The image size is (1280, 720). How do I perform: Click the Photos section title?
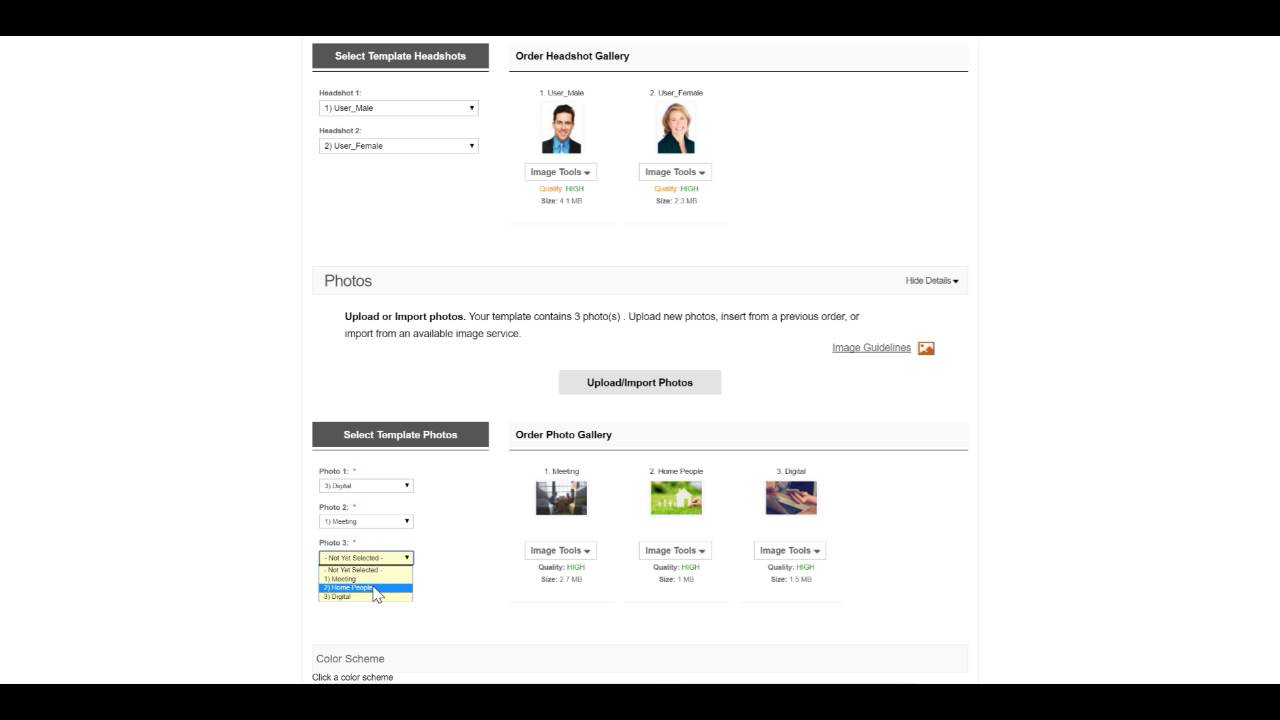coord(348,281)
